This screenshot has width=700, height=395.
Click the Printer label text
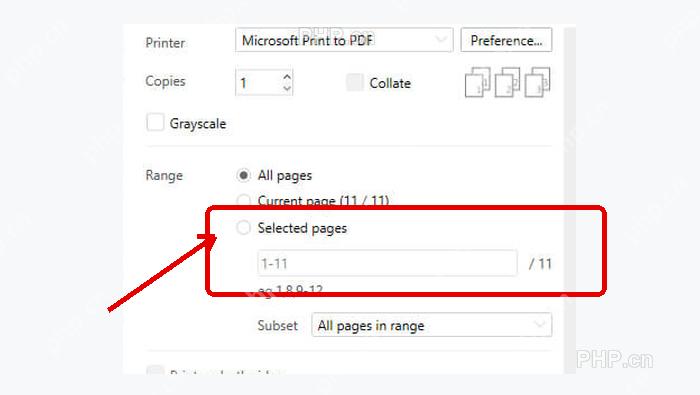pos(165,43)
